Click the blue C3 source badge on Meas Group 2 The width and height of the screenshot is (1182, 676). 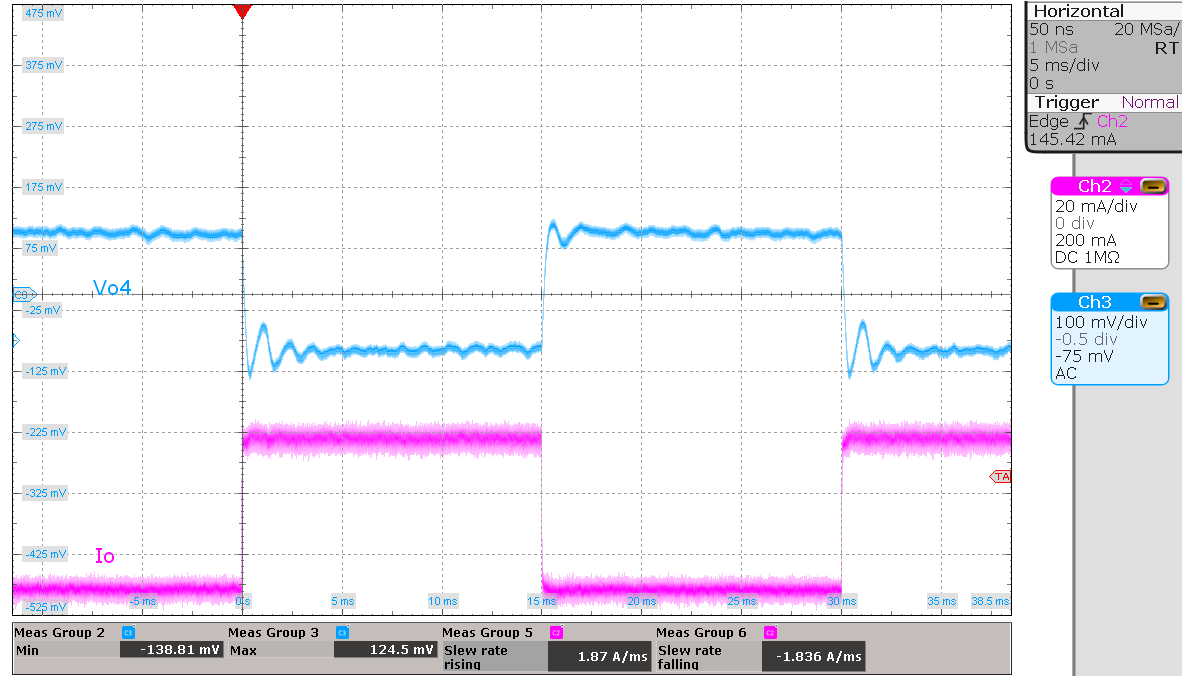click(x=127, y=631)
